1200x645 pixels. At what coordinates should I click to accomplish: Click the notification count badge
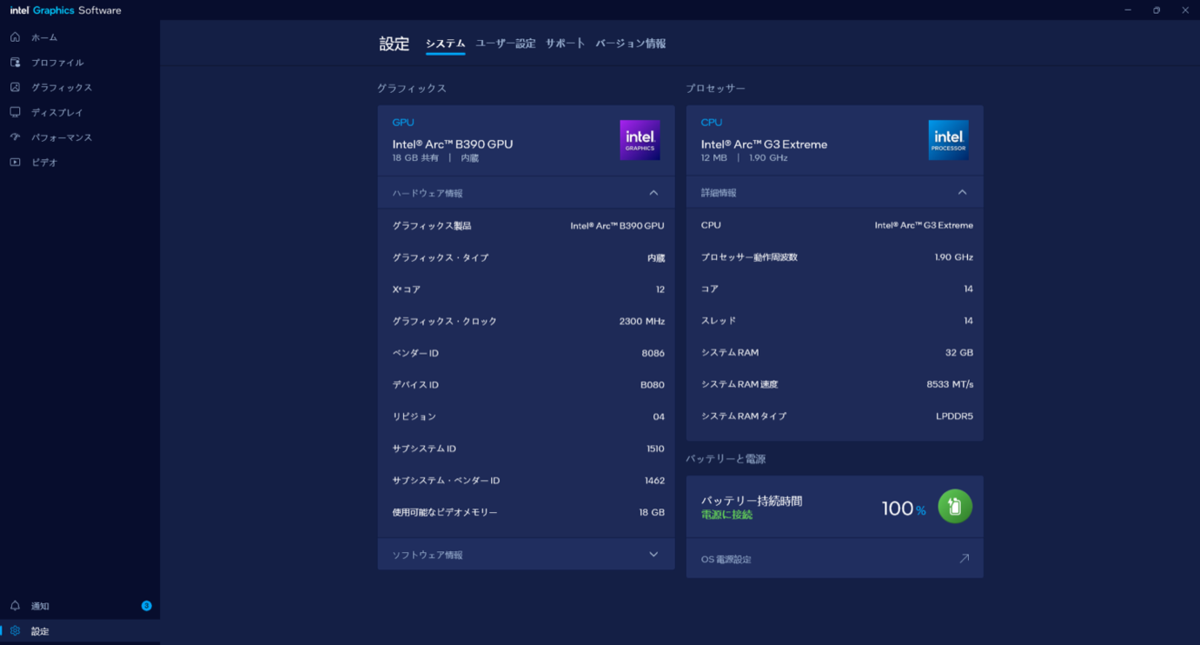[x=146, y=606]
